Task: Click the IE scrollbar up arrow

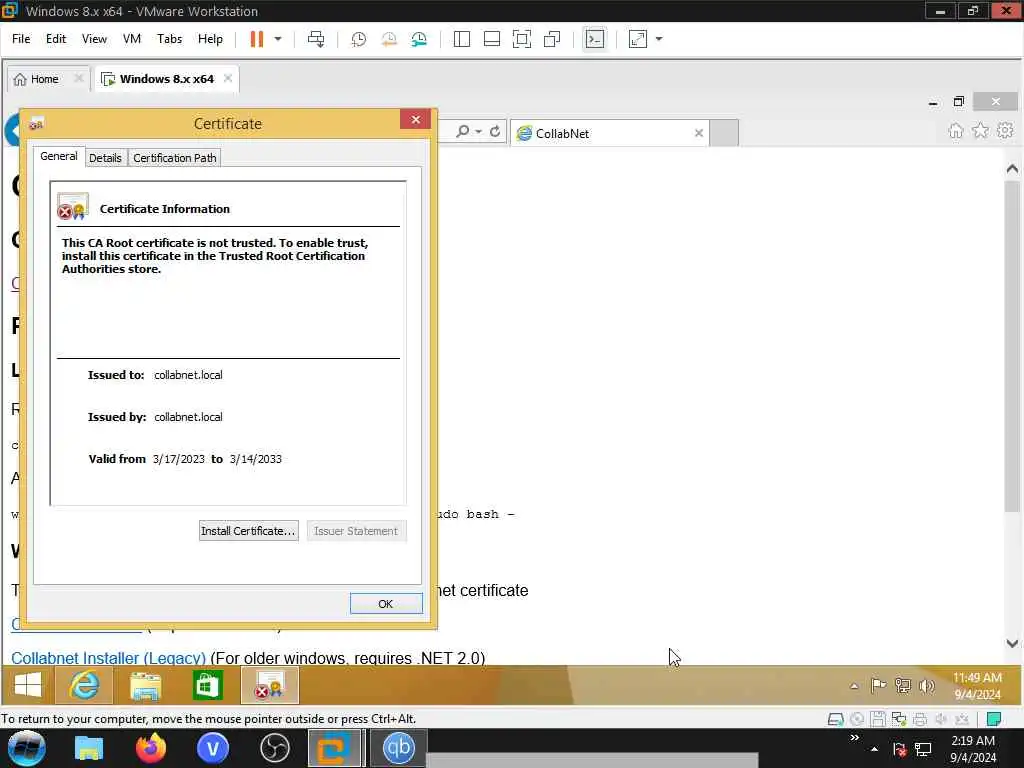Action: click(1012, 169)
